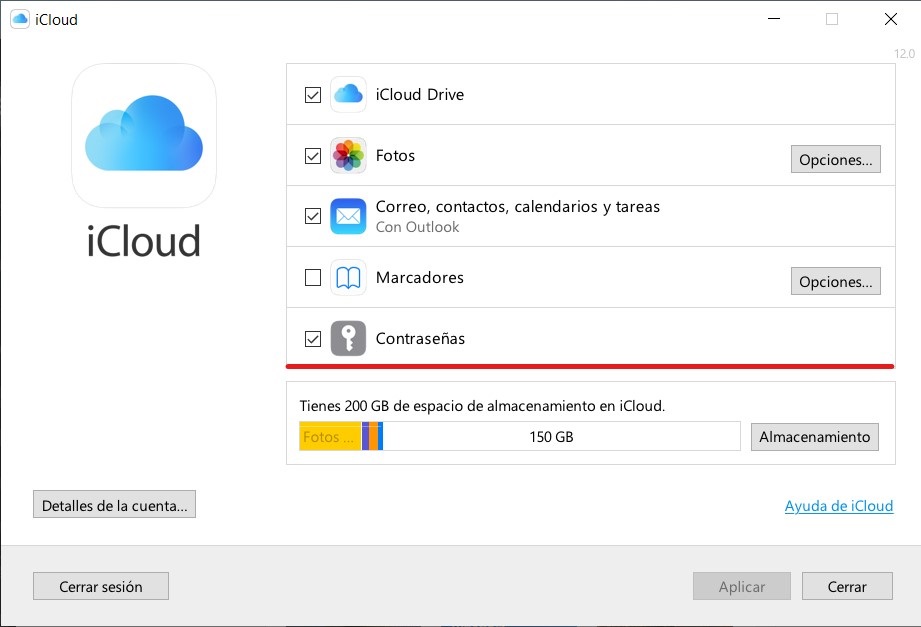Click the large iCloud logo
921x627 pixels.
point(144,136)
